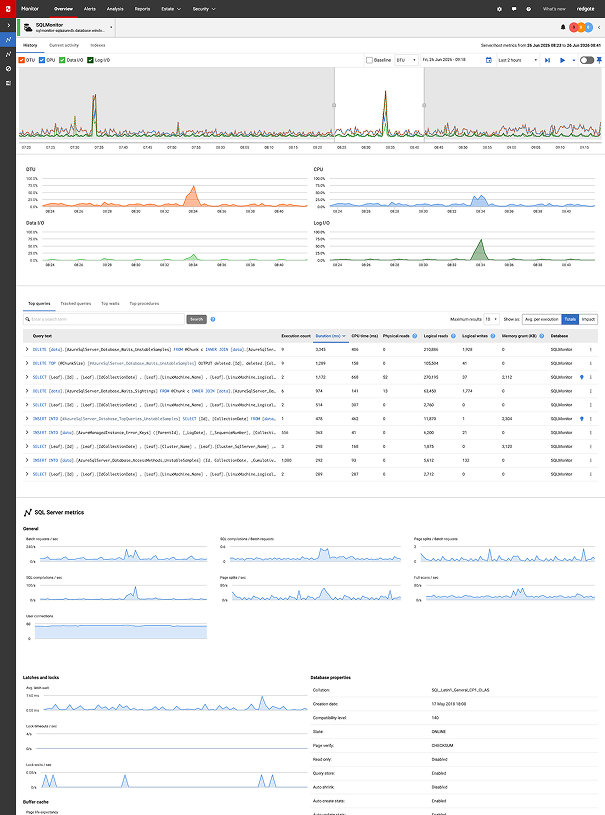This screenshot has height=815, width=605.
Task: Click the Redgate logo icon
Action: pyautogui.click(x=8, y=9)
